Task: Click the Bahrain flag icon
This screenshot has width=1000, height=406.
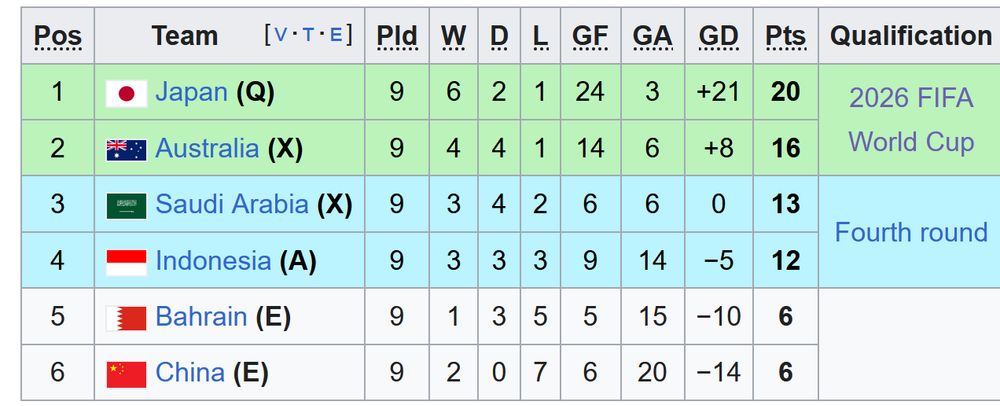Action: (x=126, y=318)
